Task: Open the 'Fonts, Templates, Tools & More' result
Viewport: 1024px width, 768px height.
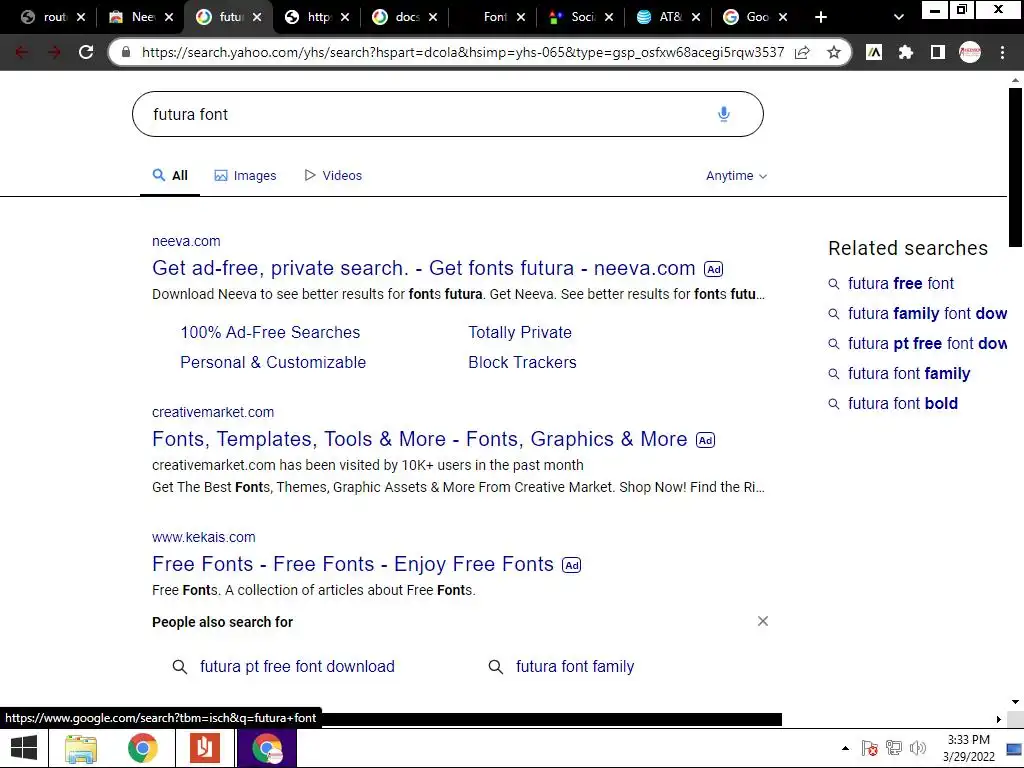Action: tap(419, 439)
